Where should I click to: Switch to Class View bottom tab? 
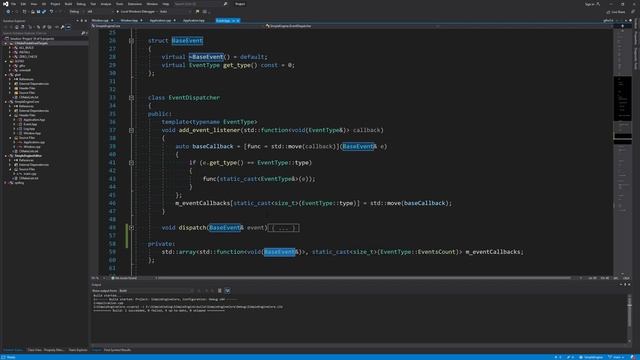click(34, 350)
